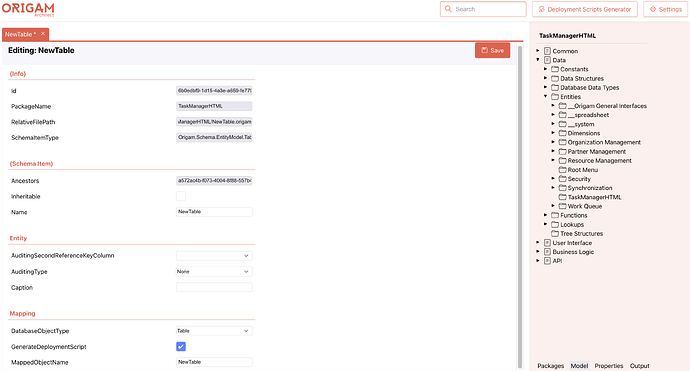
Task: Click the folder icon beside __spreadsheet
Action: point(562,115)
